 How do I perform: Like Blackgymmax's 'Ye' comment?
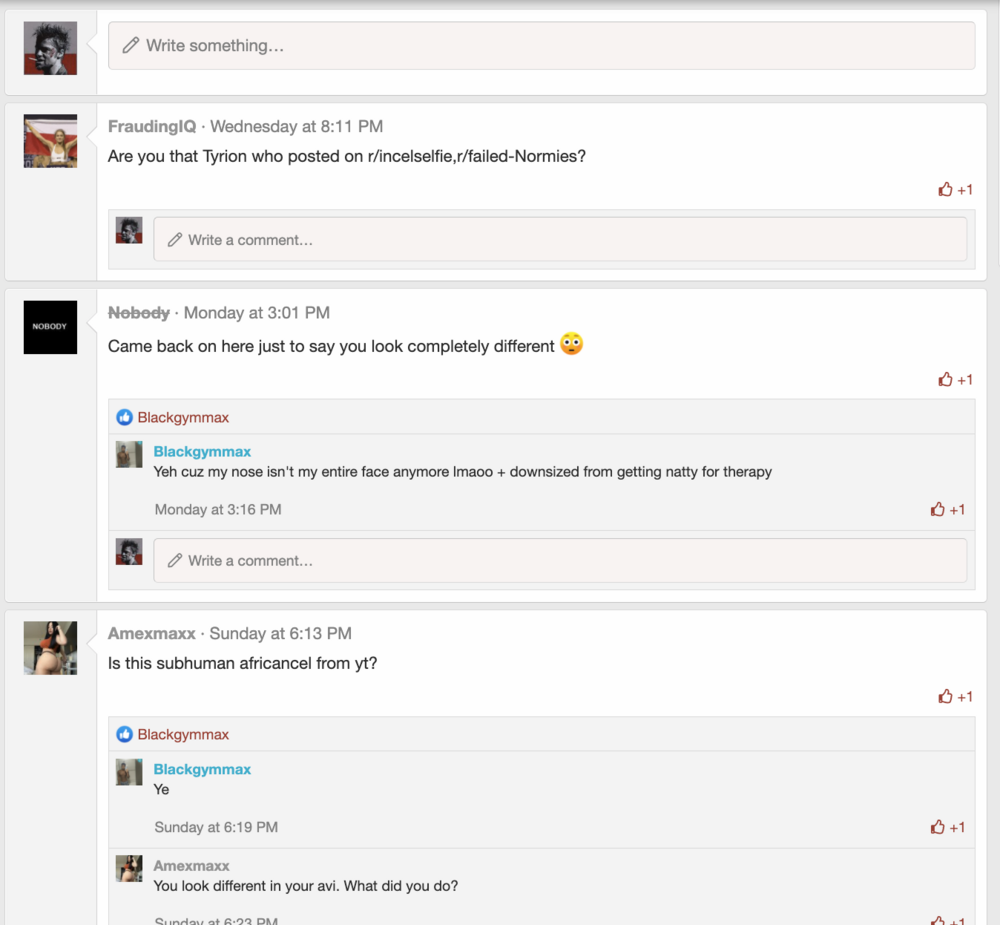(947, 827)
